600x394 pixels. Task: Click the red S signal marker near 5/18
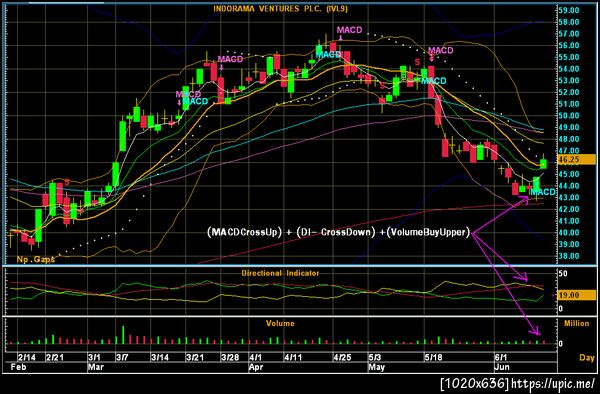(417, 62)
